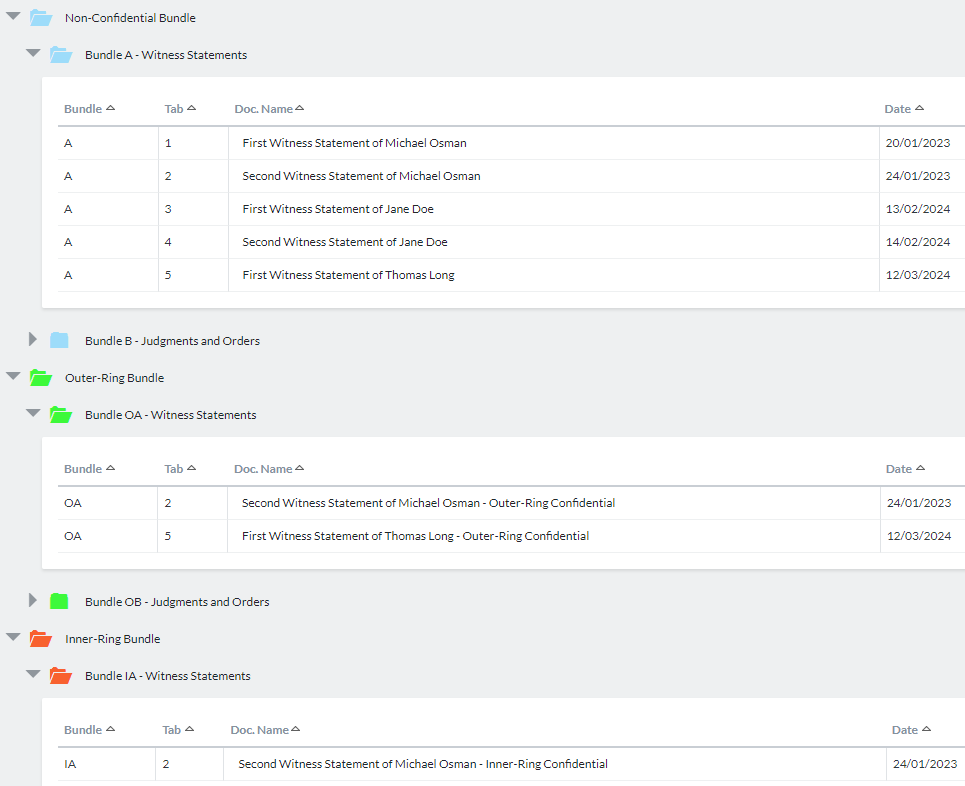Screen dimensions: 965x786
Task: Select Bundle A - Witness Statements label
Action: coord(166,55)
